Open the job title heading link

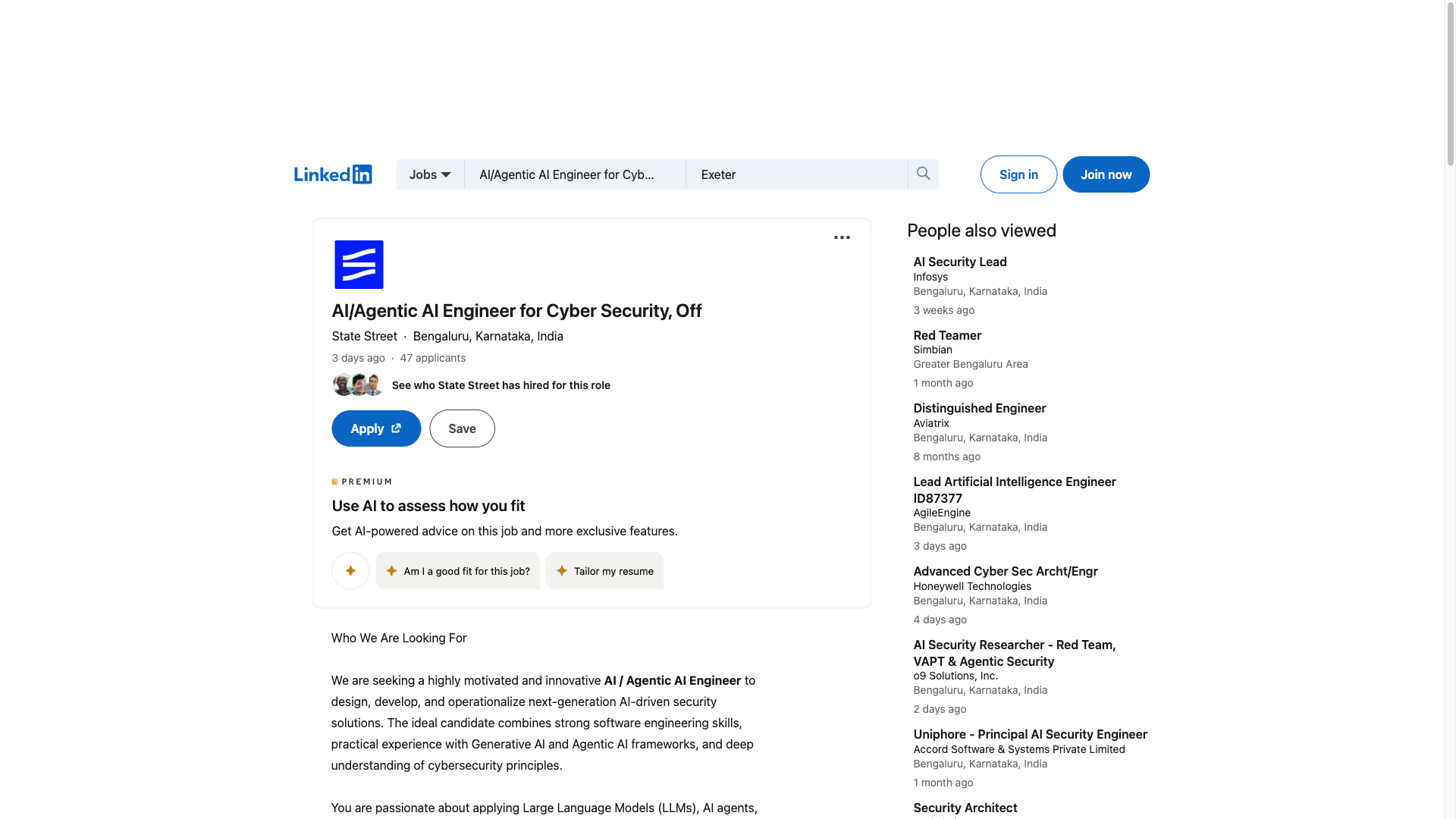point(516,311)
